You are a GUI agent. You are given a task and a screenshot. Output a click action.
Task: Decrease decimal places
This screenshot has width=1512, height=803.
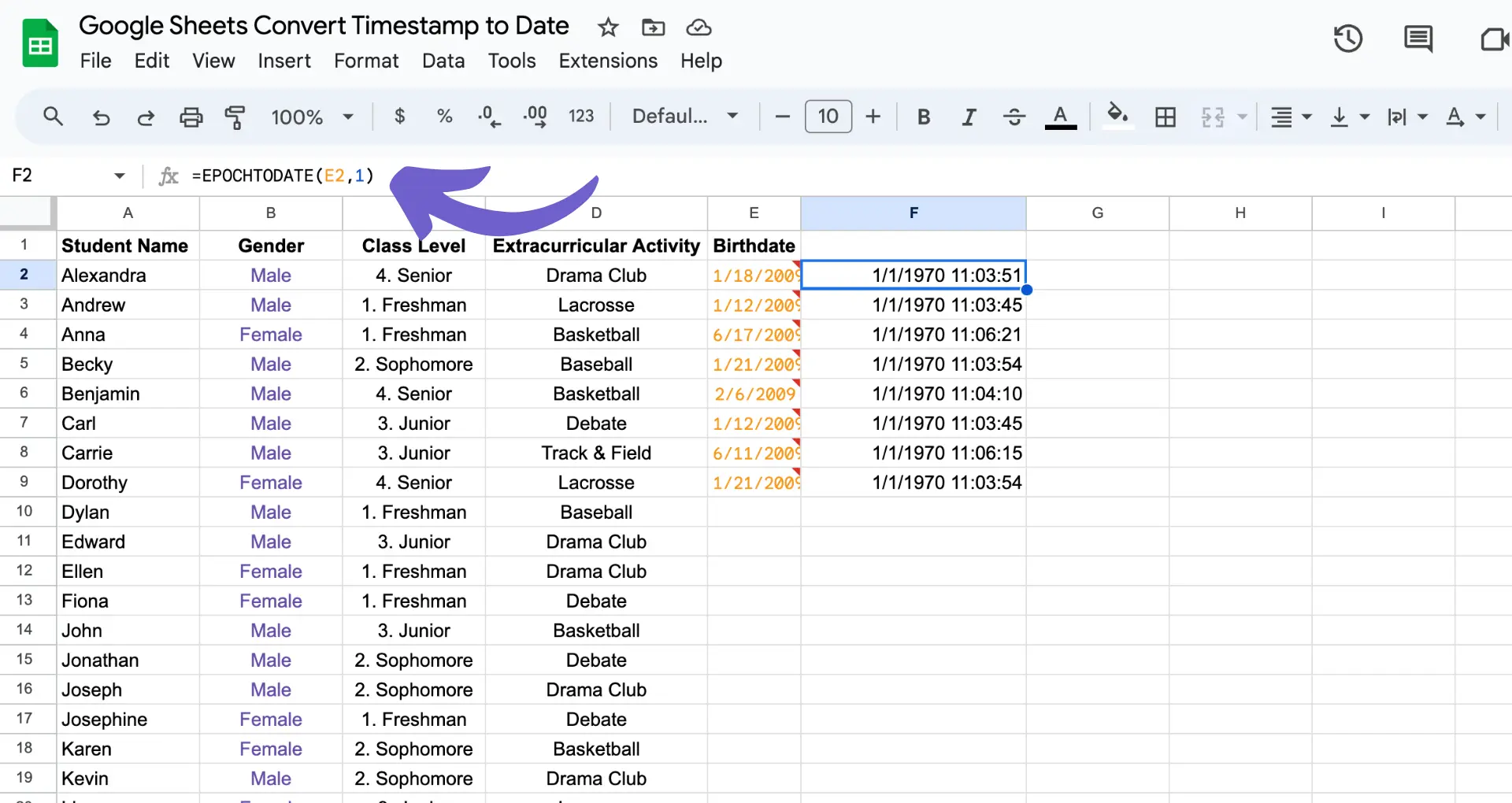pos(489,117)
